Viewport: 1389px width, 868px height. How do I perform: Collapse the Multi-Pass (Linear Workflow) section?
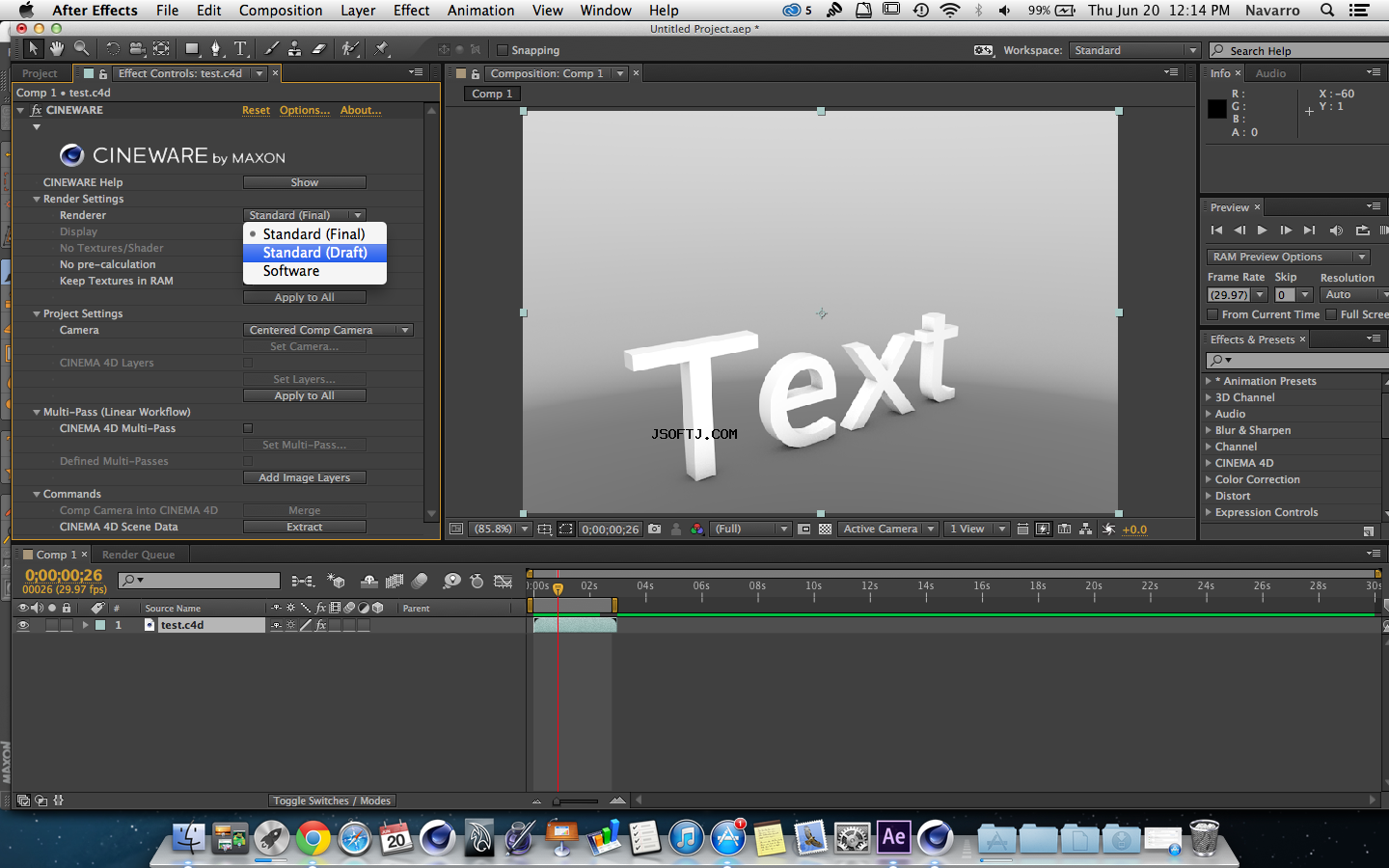click(x=37, y=412)
